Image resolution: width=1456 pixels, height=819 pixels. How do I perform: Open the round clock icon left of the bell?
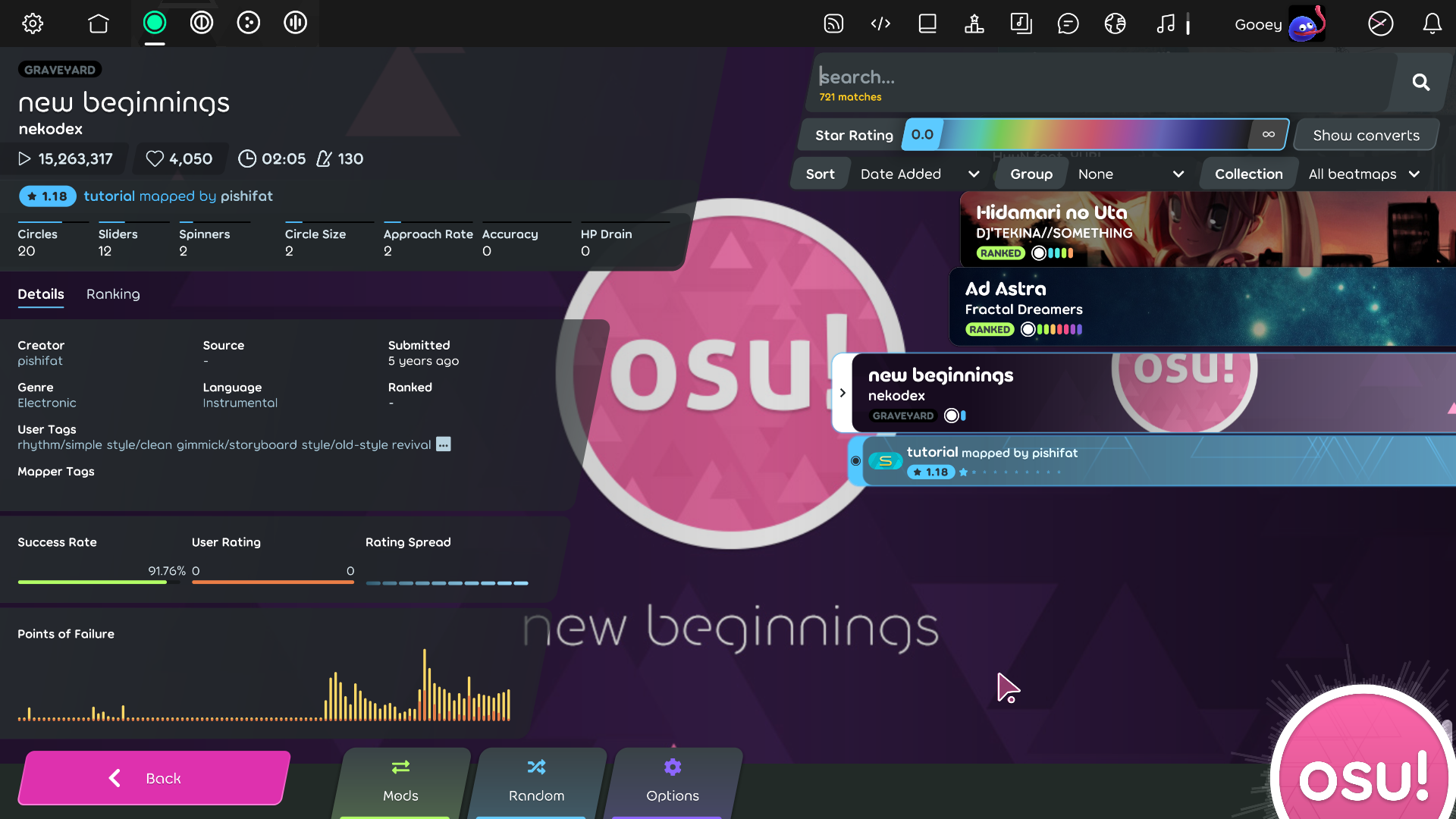[1381, 24]
